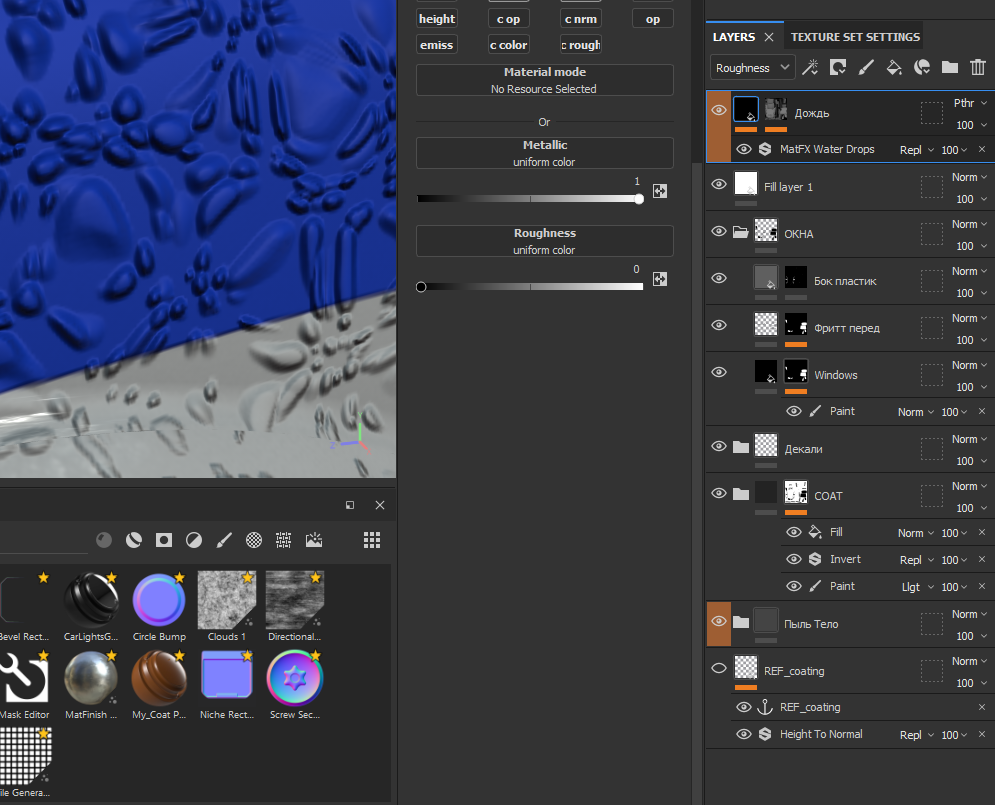The image size is (995, 805).
Task: Expand the COAT folder
Action: (741, 494)
